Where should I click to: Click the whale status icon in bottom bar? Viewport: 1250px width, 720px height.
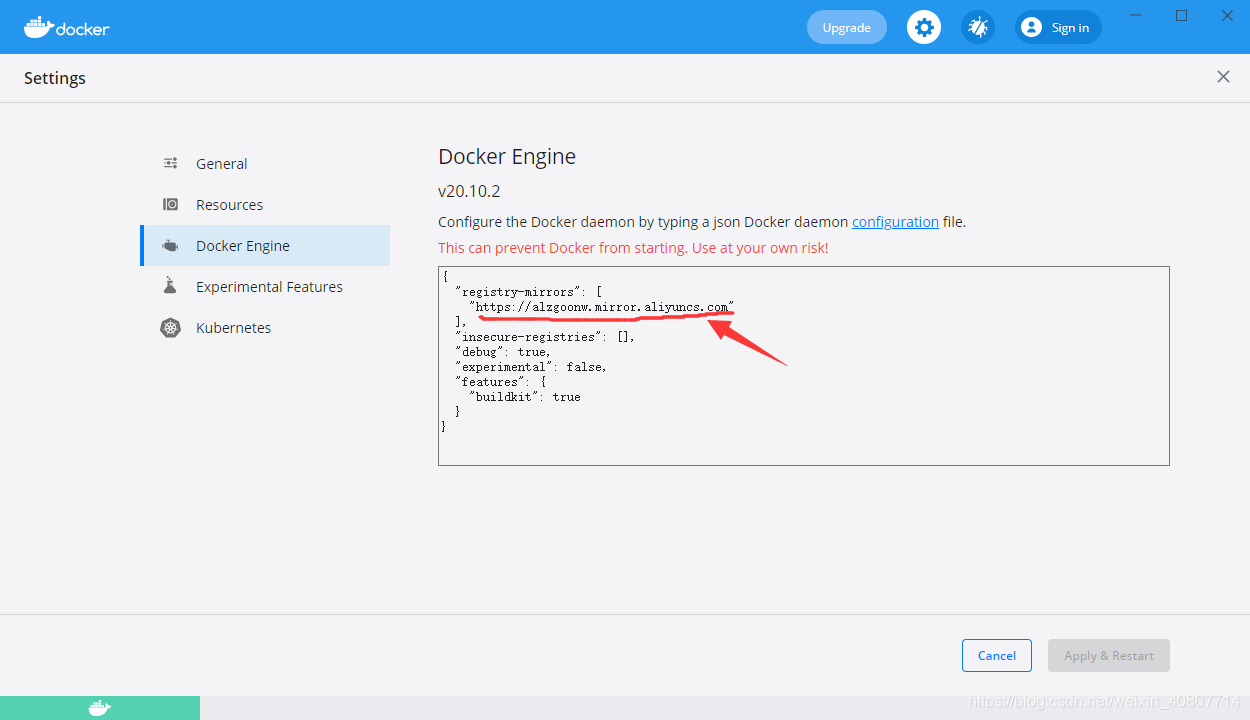point(100,708)
